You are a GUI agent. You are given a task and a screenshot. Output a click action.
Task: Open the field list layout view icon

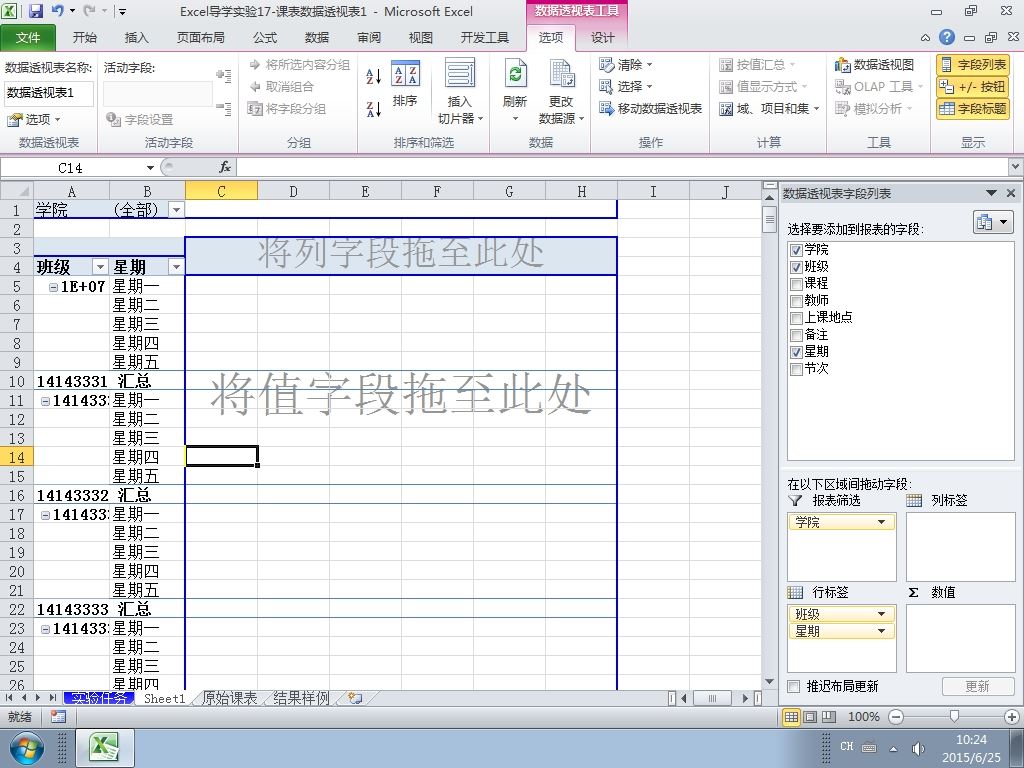coord(993,222)
